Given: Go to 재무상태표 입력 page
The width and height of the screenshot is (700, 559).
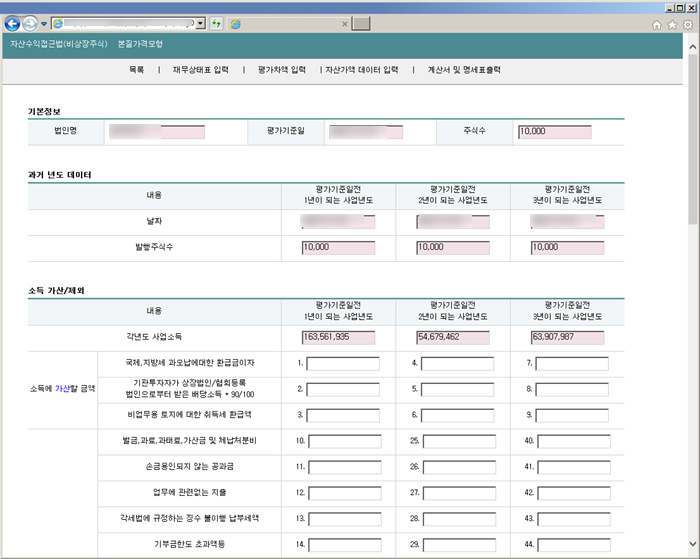Looking at the screenshot, I should (200, 70).
